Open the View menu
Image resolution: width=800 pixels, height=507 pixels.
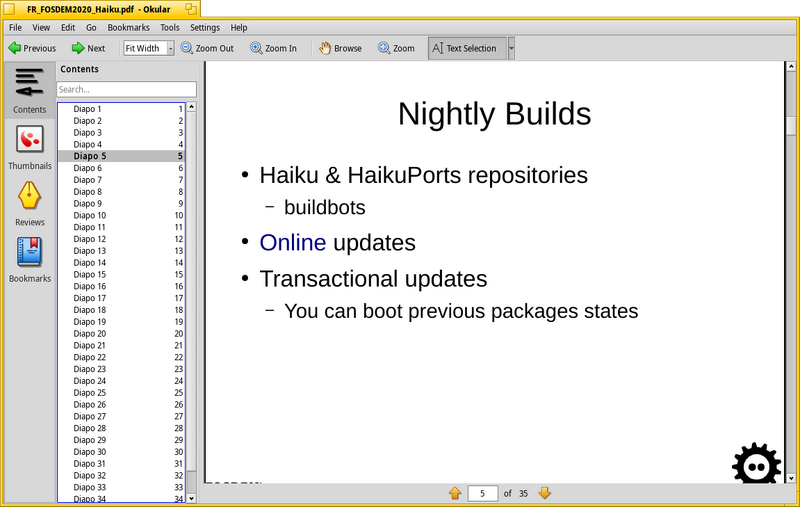click(41, 28)
